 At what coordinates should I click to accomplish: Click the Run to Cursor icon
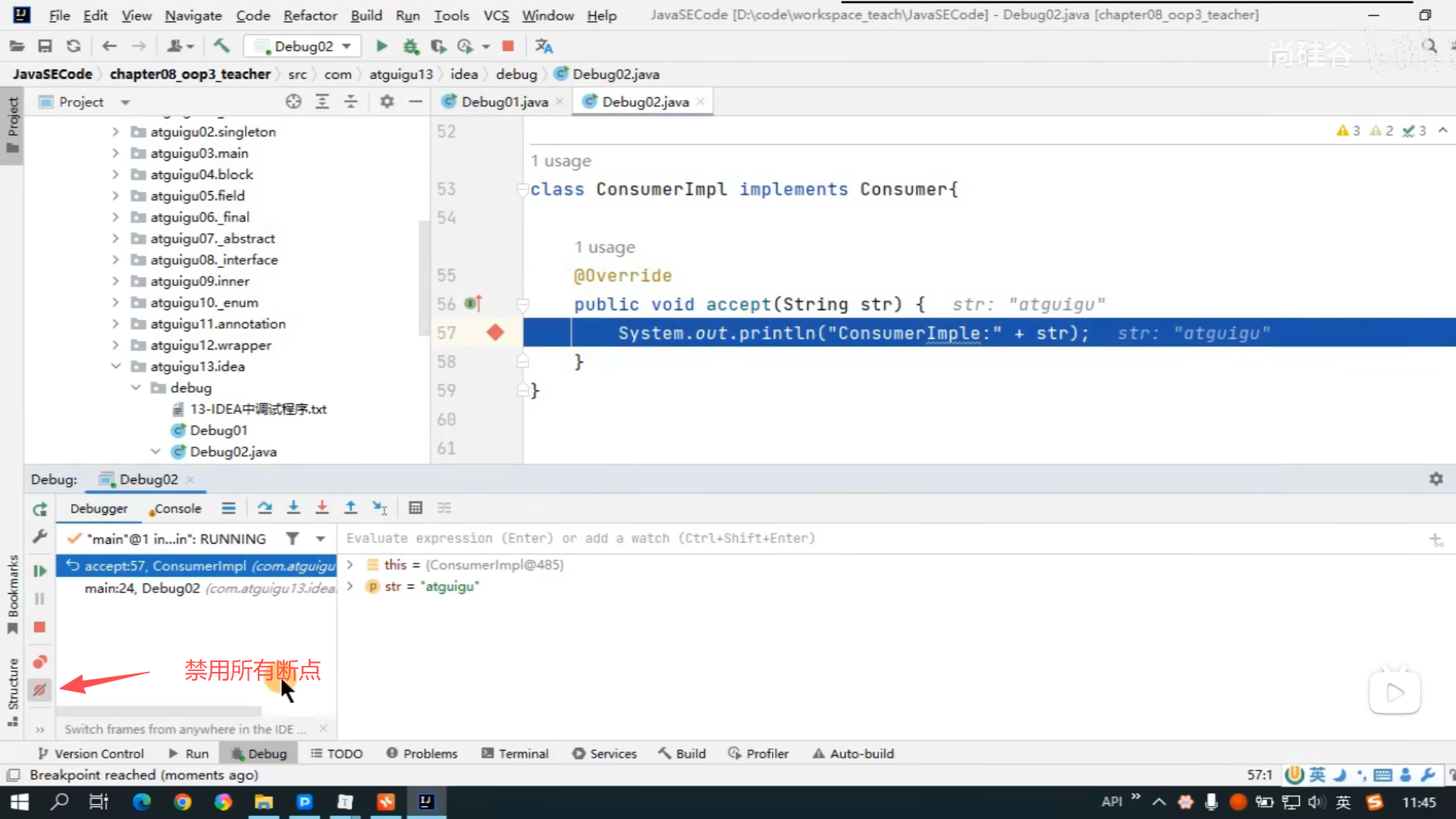tap(379, 508)
